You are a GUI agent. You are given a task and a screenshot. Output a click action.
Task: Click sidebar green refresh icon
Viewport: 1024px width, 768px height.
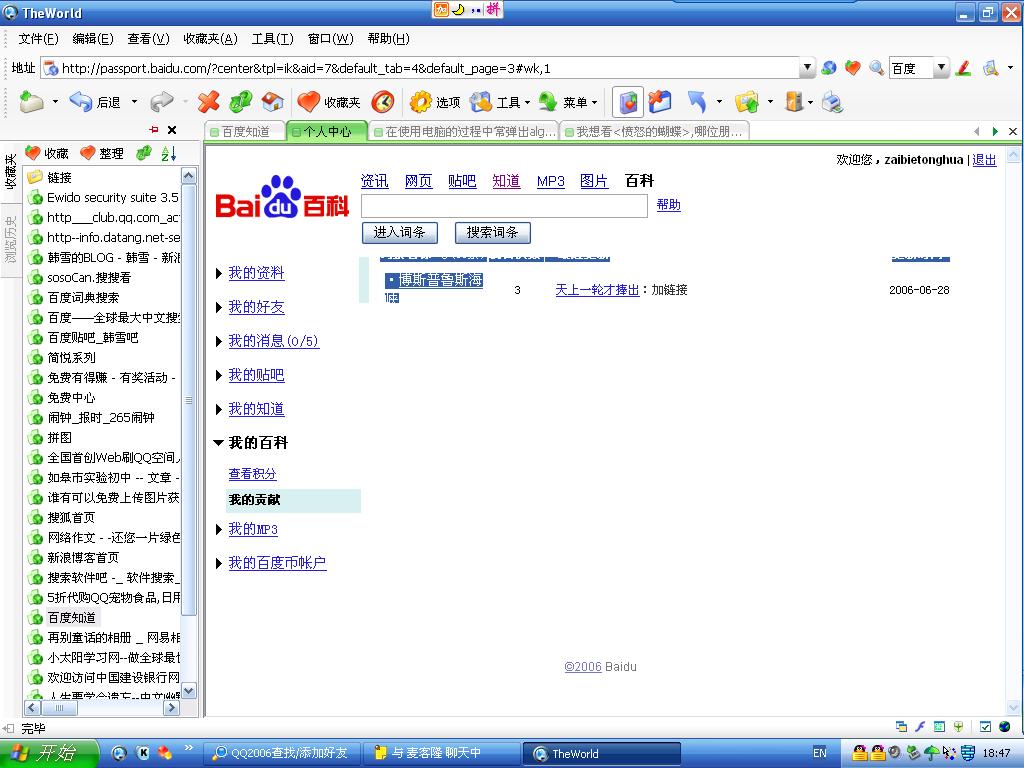pyautogui.click(x=144, y=153)
